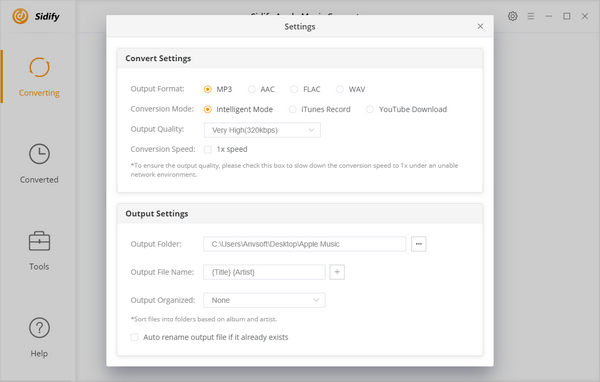Select AAC output format
The height and width of the screenshot is (382, 600).
click(x=251, y=89)
